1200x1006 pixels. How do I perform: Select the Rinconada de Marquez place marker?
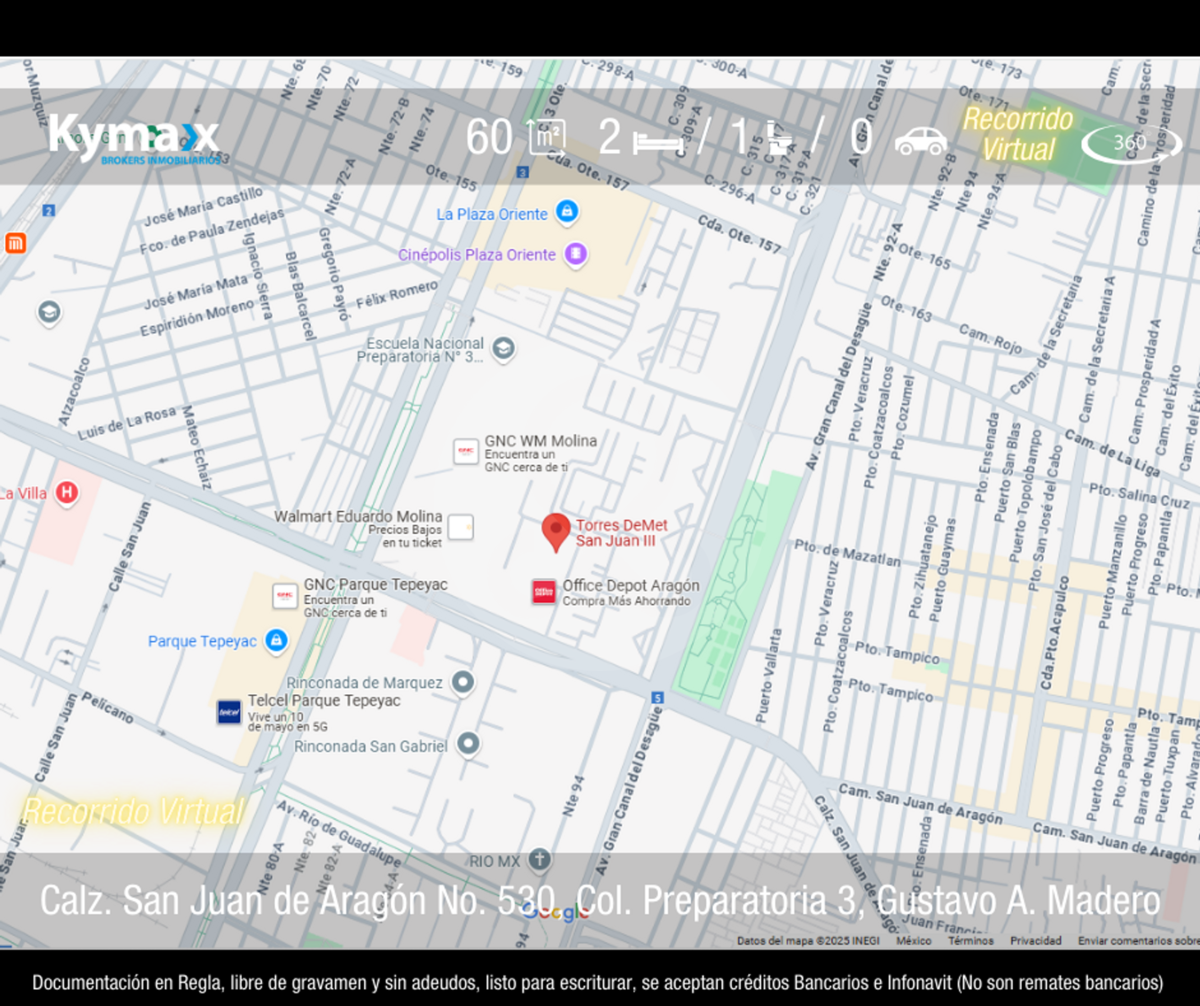[462, 682]
